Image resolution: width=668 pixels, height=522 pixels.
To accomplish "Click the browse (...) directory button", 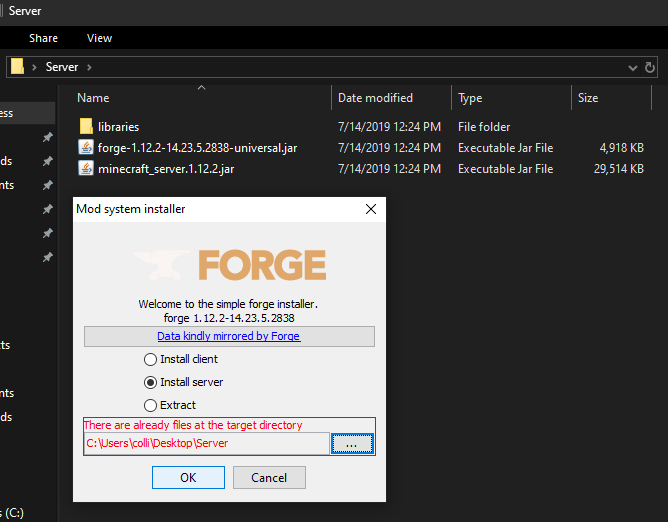I will pos(352,443).
